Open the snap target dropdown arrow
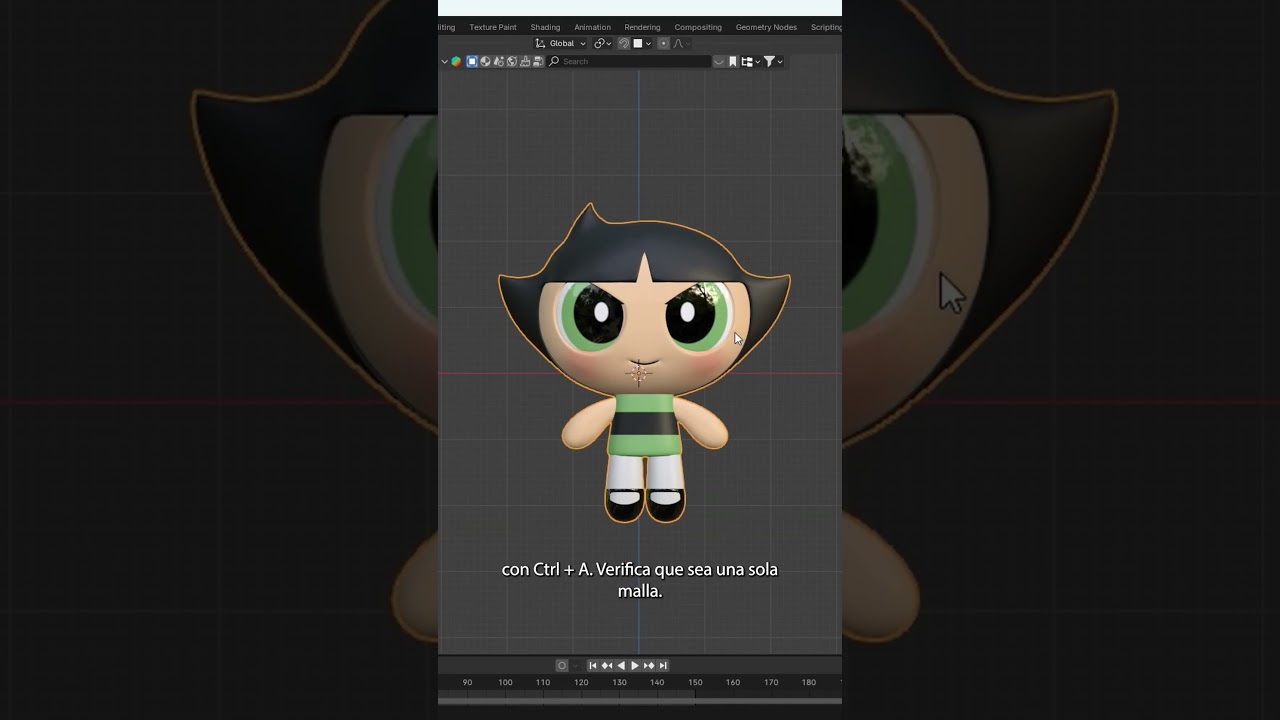The height and width of the screenshot is (720, 1280). click(648, 43)
